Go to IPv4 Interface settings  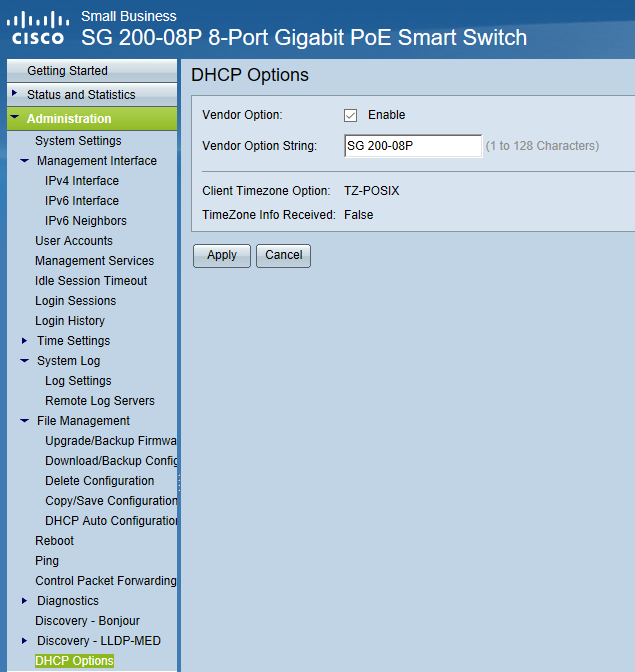82,181
